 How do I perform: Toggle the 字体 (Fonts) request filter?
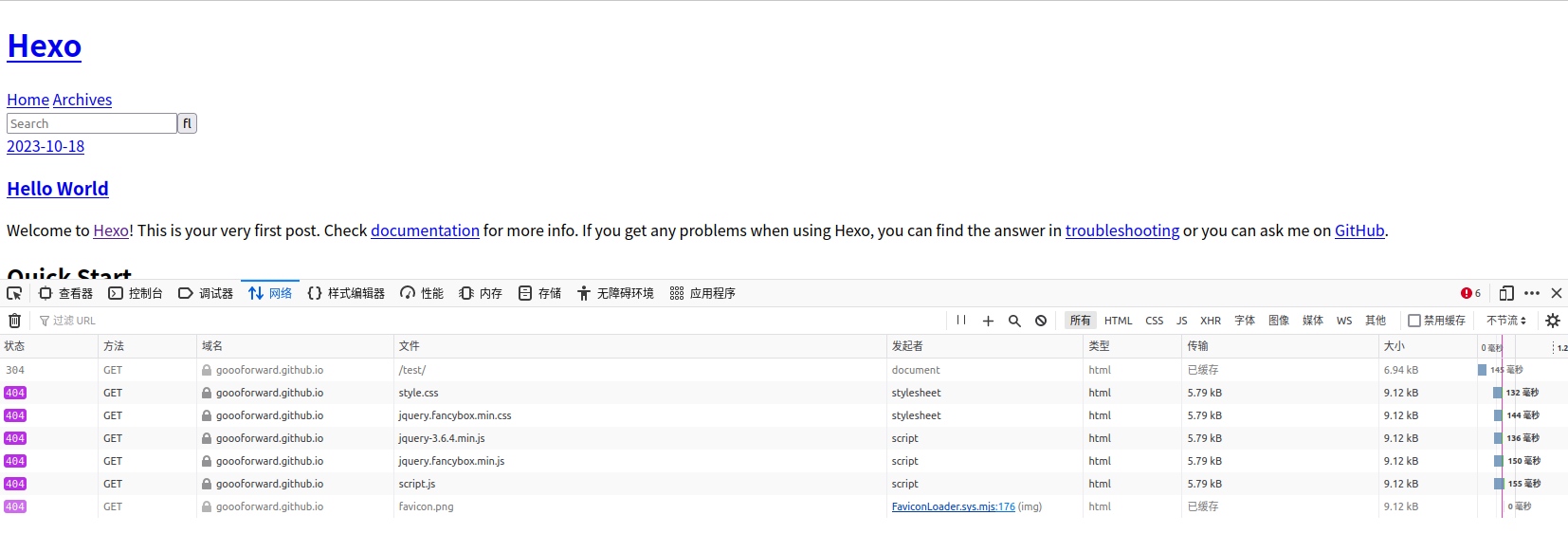(1245, 321)
